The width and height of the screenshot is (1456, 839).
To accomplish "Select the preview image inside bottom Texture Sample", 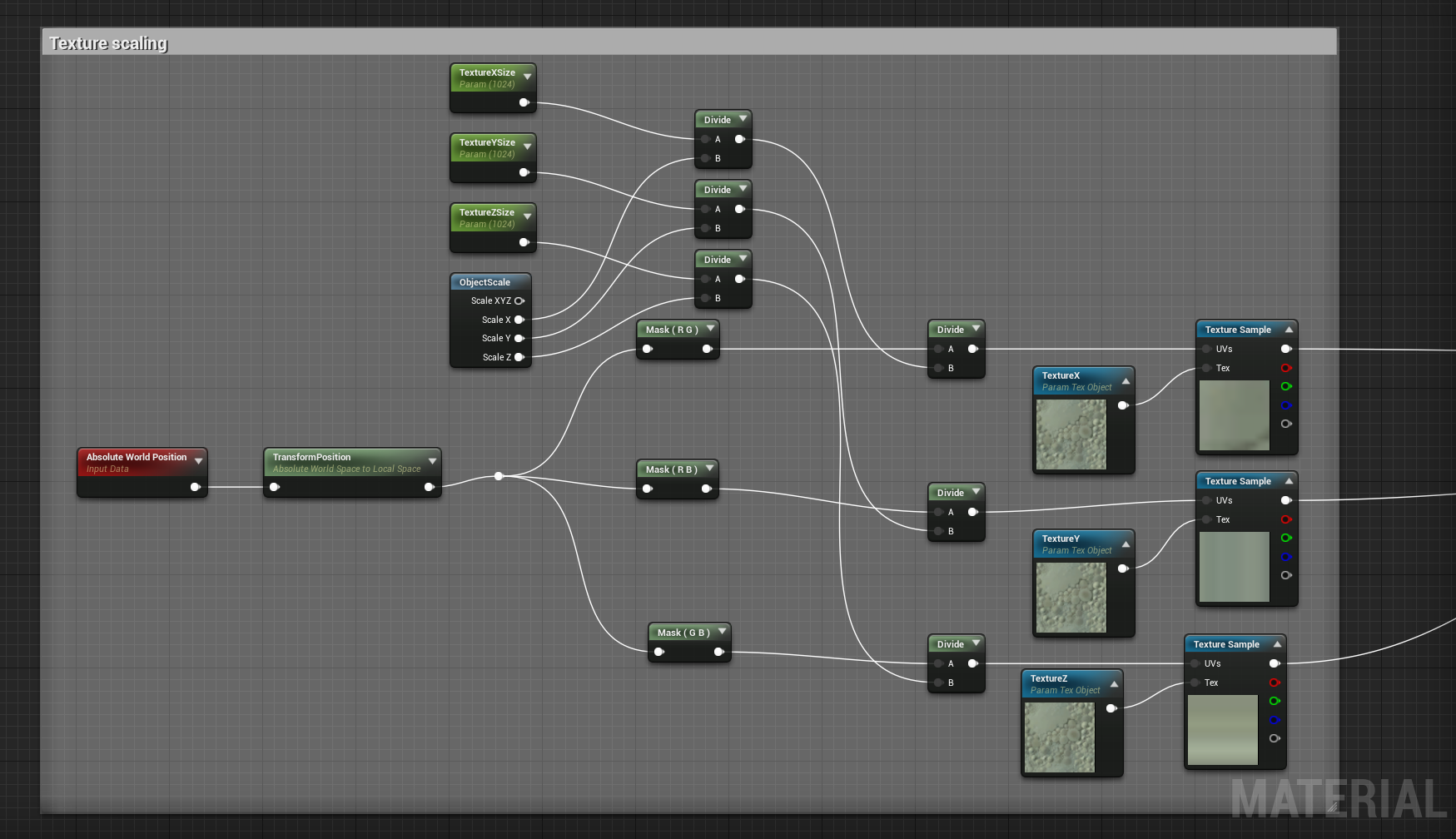I will pos(1222,728).
